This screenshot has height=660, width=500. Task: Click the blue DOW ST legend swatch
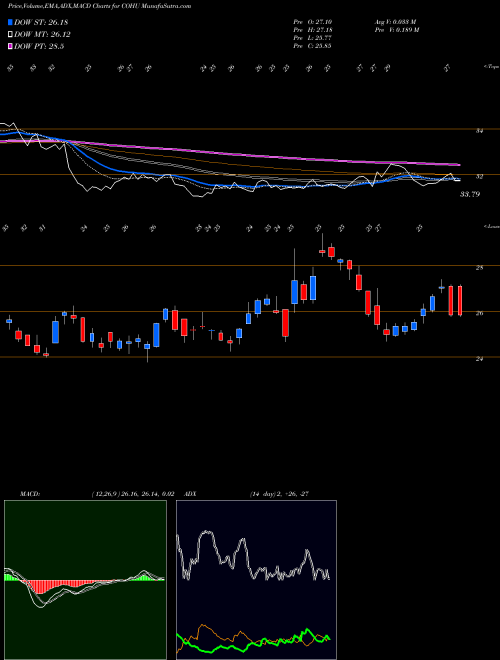click(11, 22)
